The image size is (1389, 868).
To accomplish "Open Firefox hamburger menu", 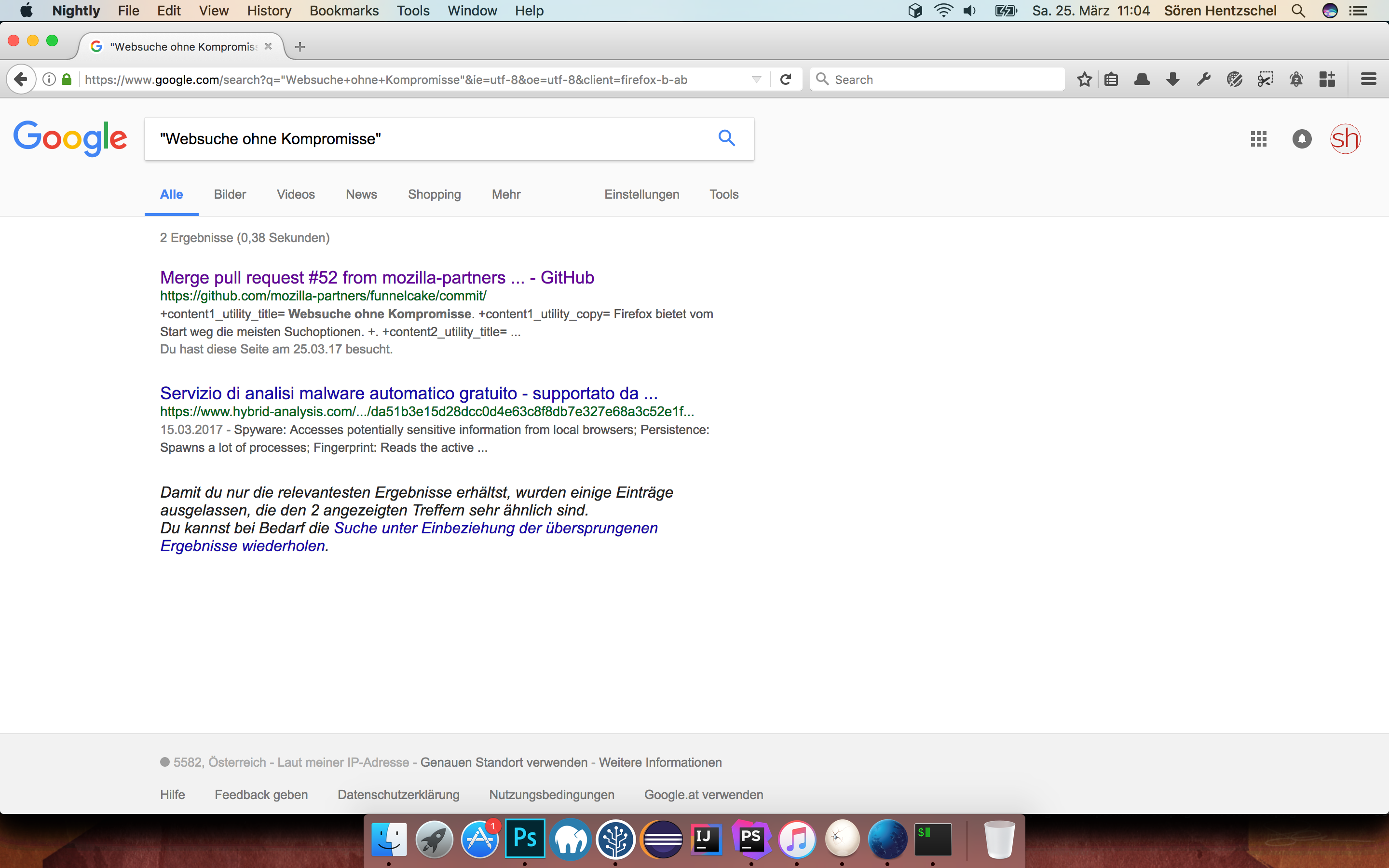I will [1368, 79].
